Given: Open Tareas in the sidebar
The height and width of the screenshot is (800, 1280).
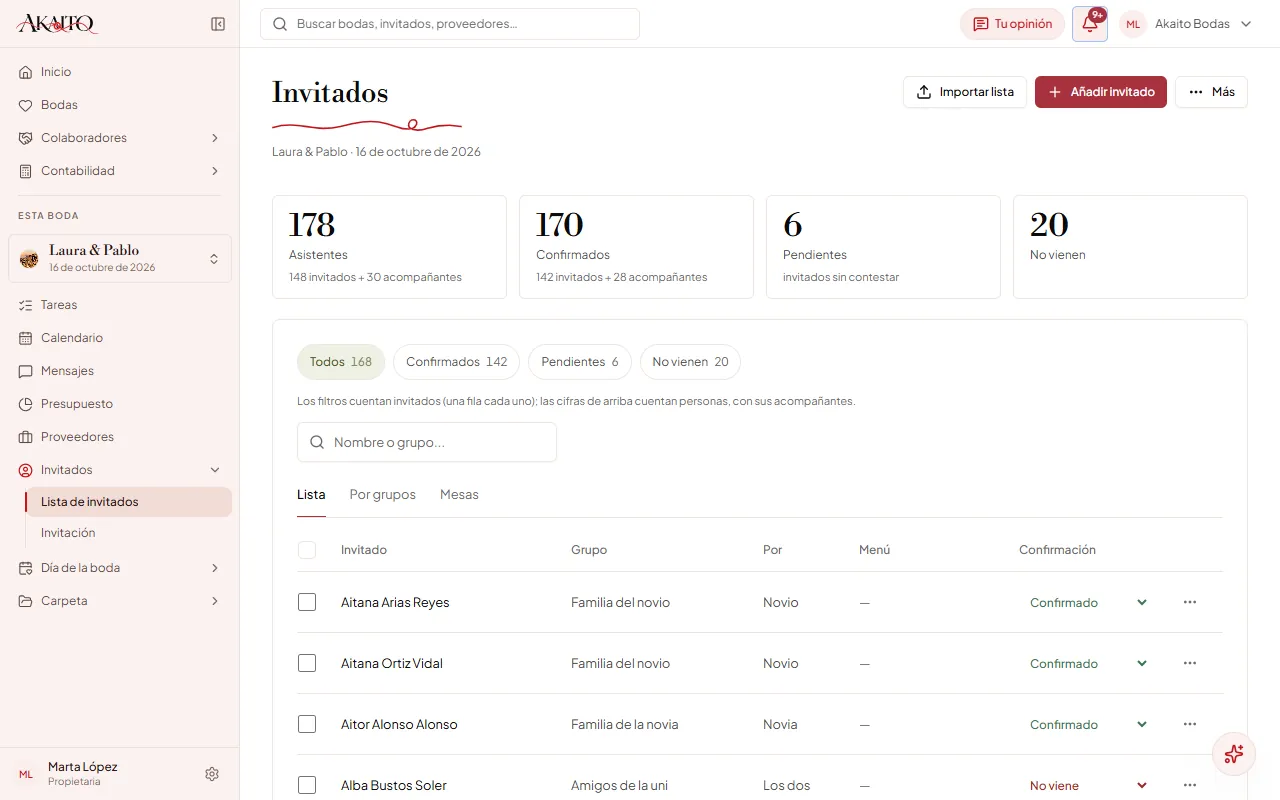Looking at the screenshot, I should click(120, 305).
